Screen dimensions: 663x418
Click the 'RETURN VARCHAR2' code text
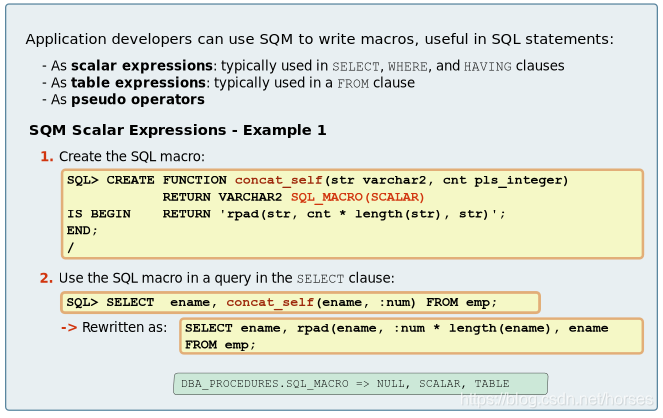coord(222,197)
